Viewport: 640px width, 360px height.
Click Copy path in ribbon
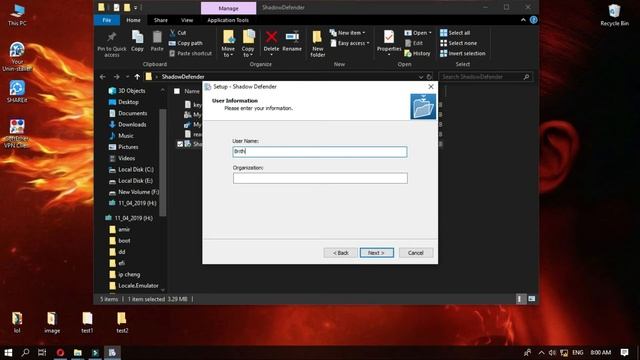pos(186,43)
